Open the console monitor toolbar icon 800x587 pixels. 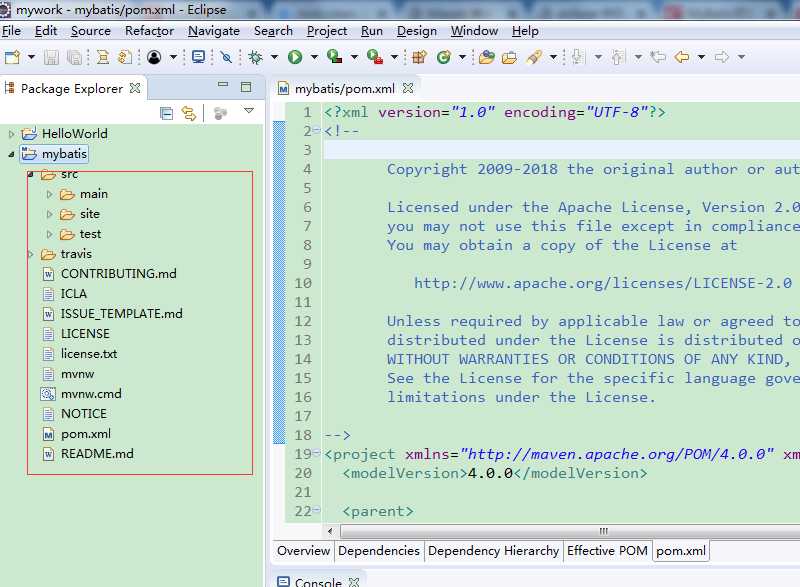click(198, 57)
